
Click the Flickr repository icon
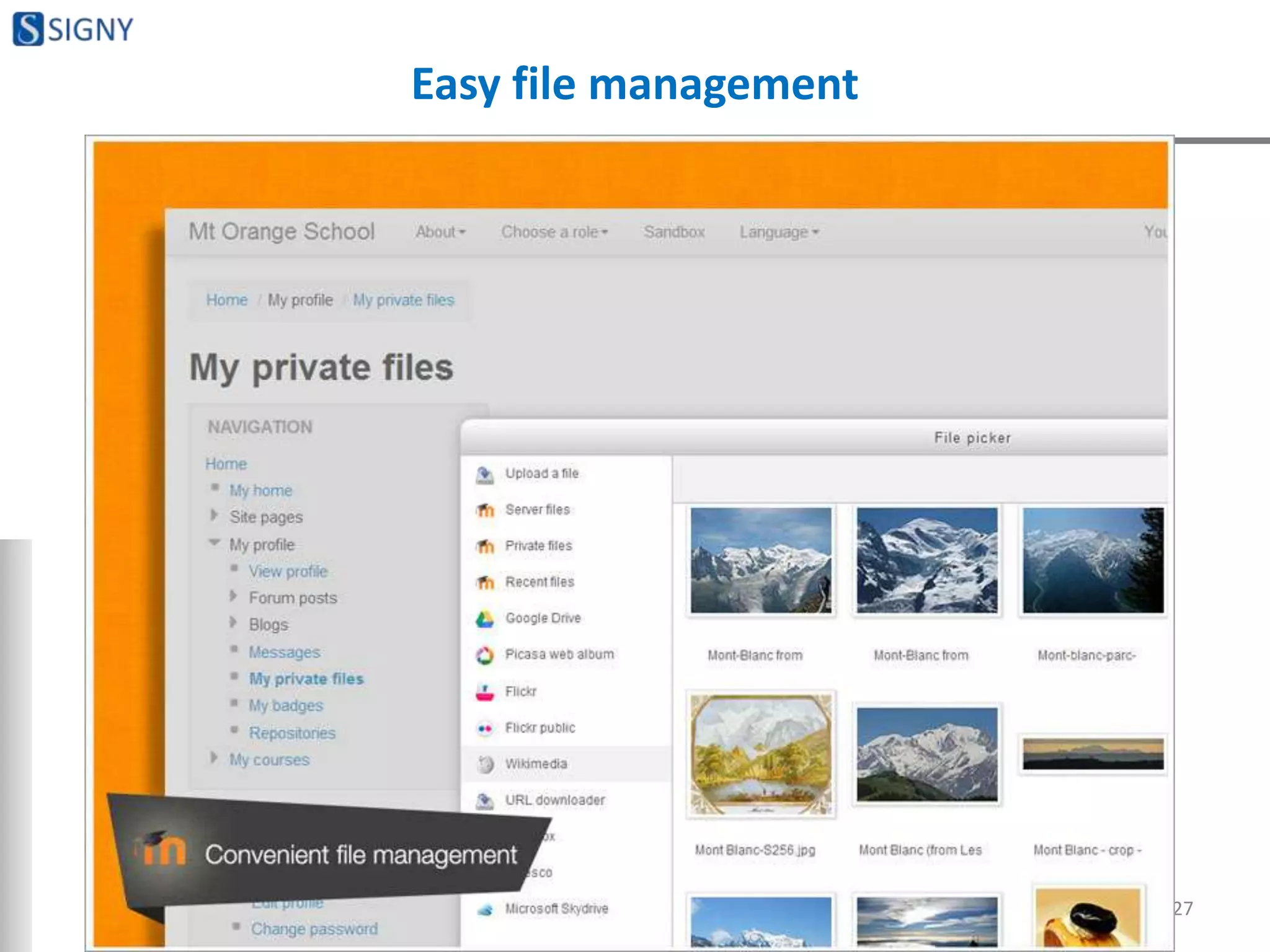485,692
